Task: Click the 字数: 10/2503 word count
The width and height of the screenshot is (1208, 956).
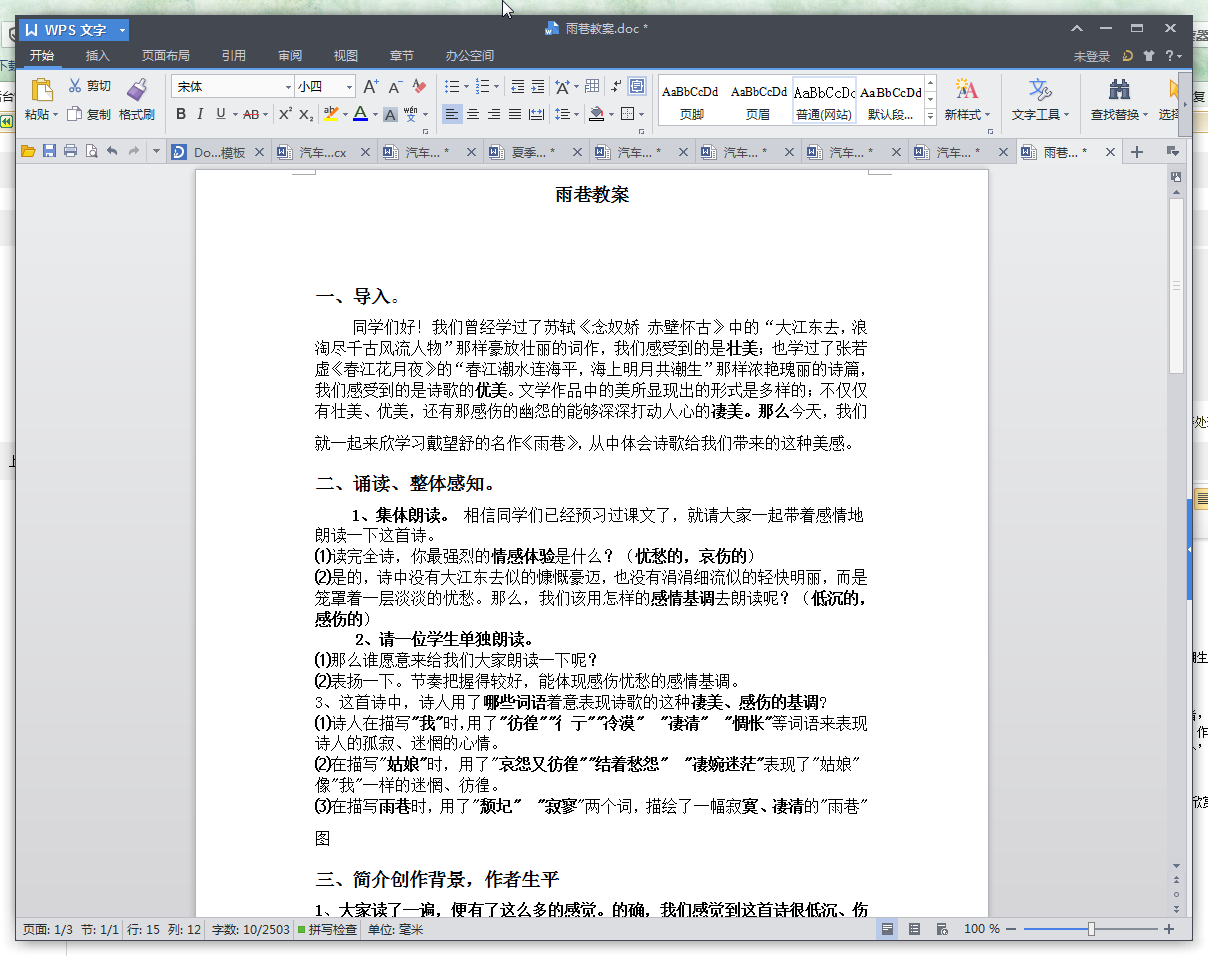Action: pos(250,929)
